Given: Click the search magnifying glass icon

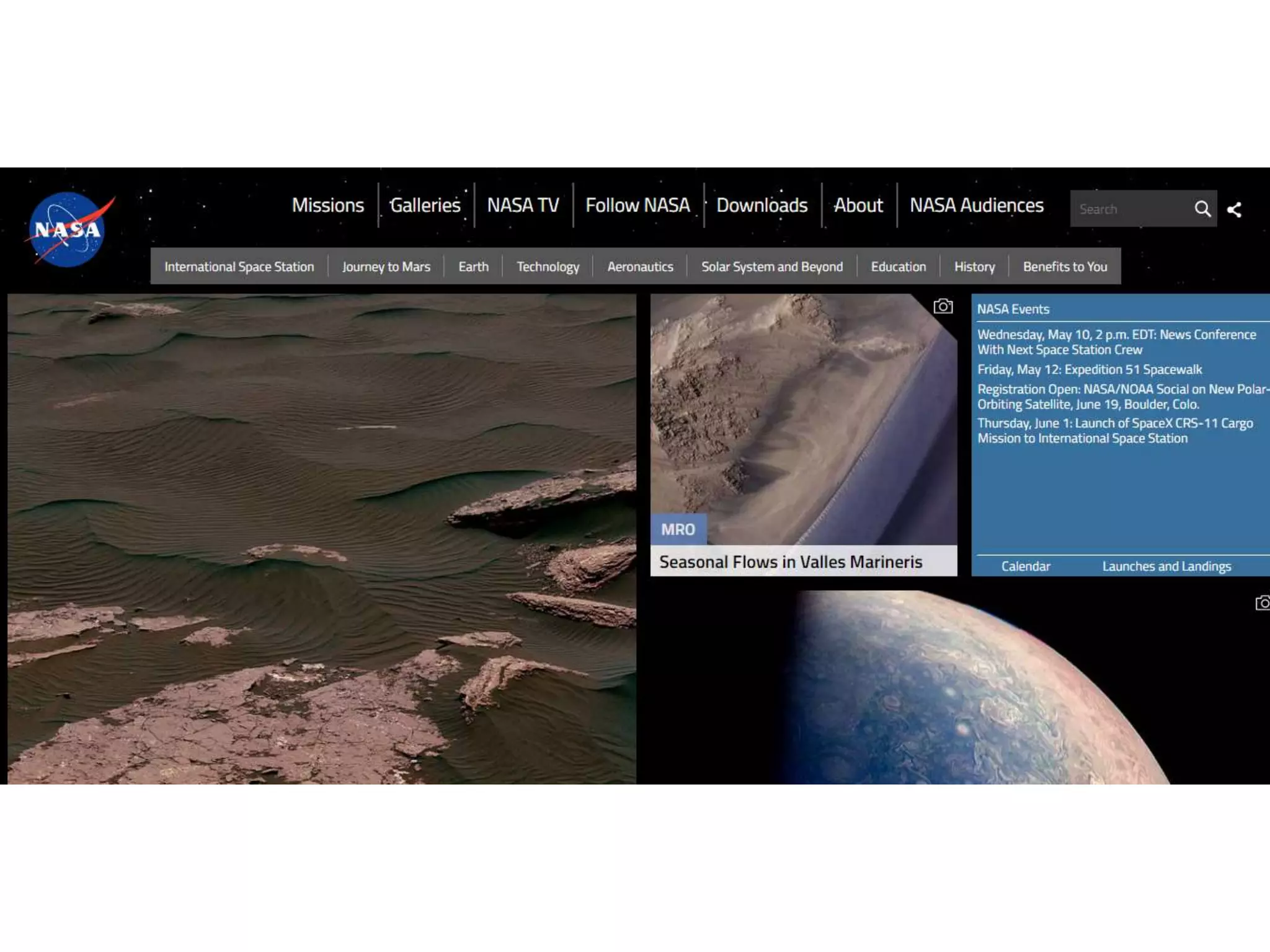Looking at the screenshot, I should point(1202,209).
